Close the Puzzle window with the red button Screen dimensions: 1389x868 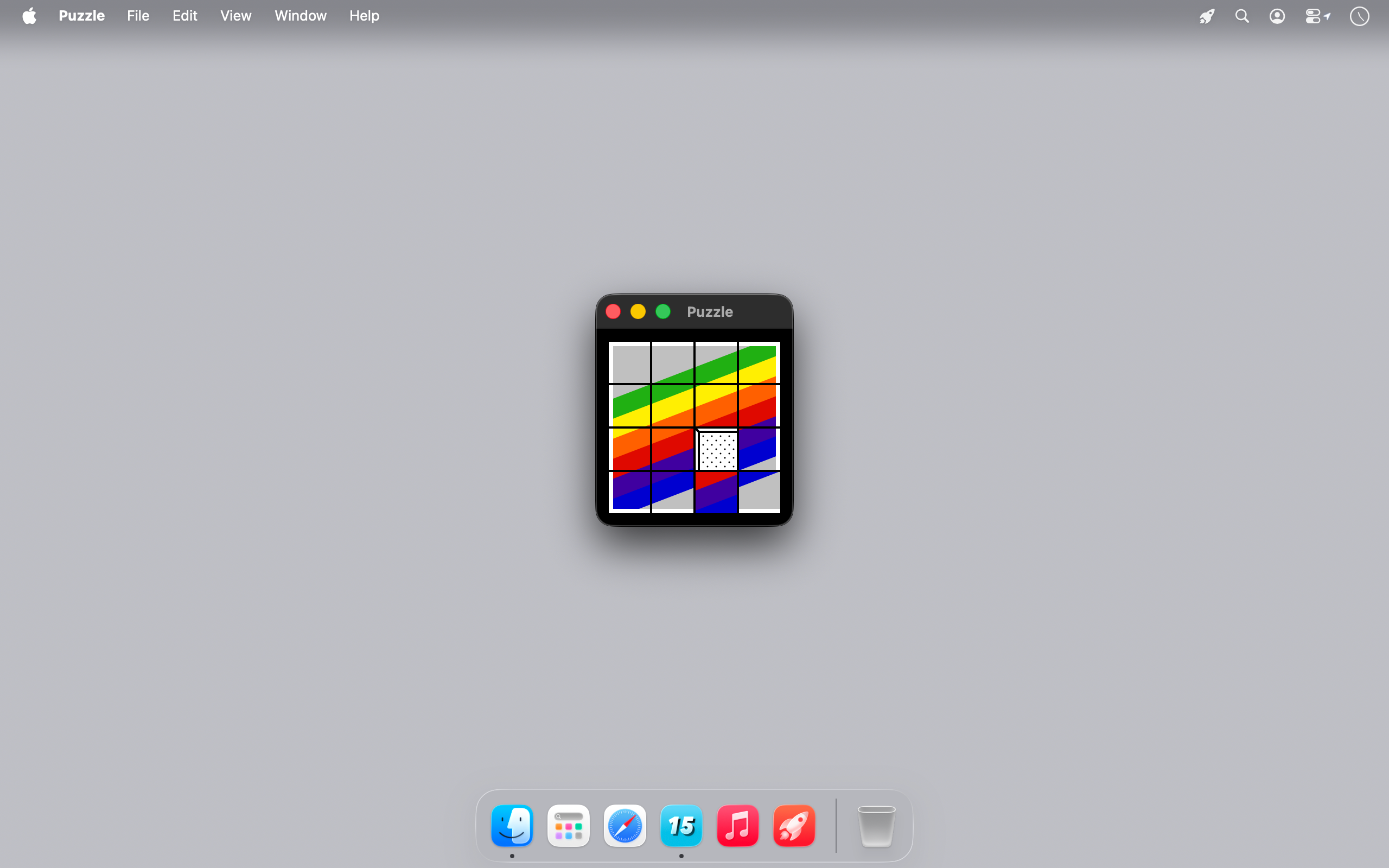(613, 312)
